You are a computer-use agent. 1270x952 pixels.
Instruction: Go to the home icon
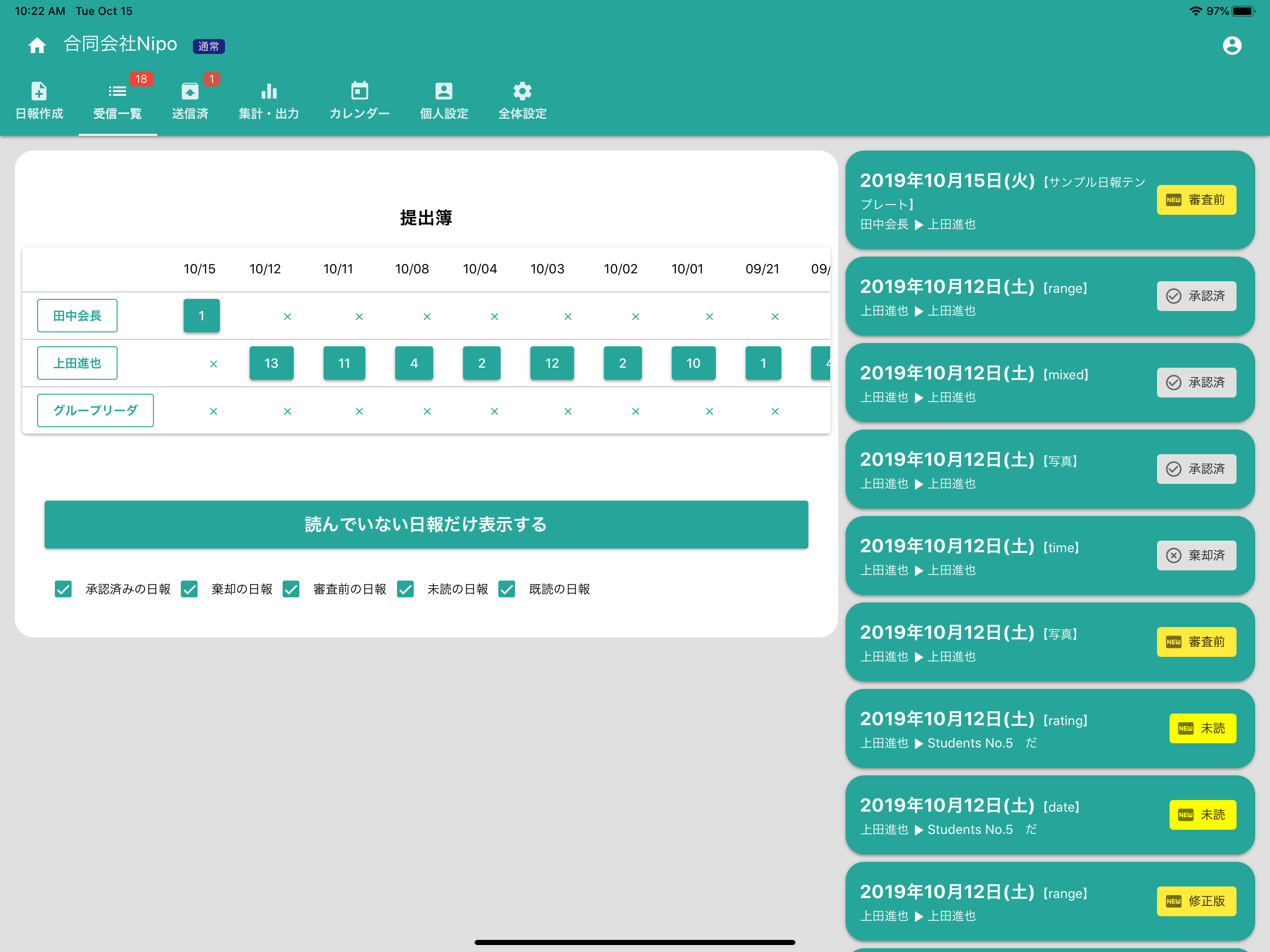(37, 46)
